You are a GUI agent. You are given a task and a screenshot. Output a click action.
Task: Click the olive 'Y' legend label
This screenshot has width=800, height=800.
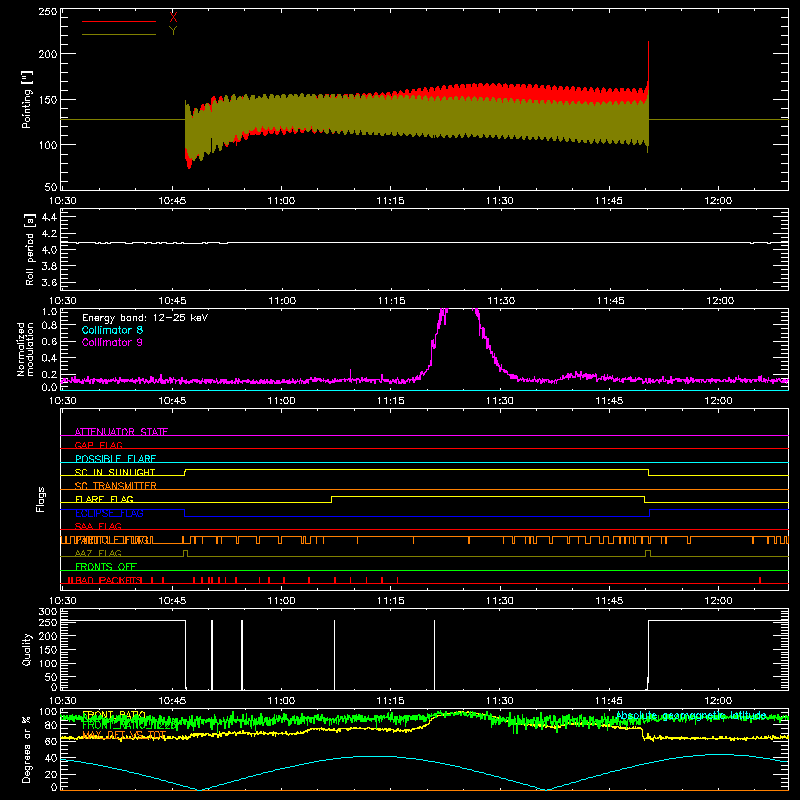[x=173, y=31]
